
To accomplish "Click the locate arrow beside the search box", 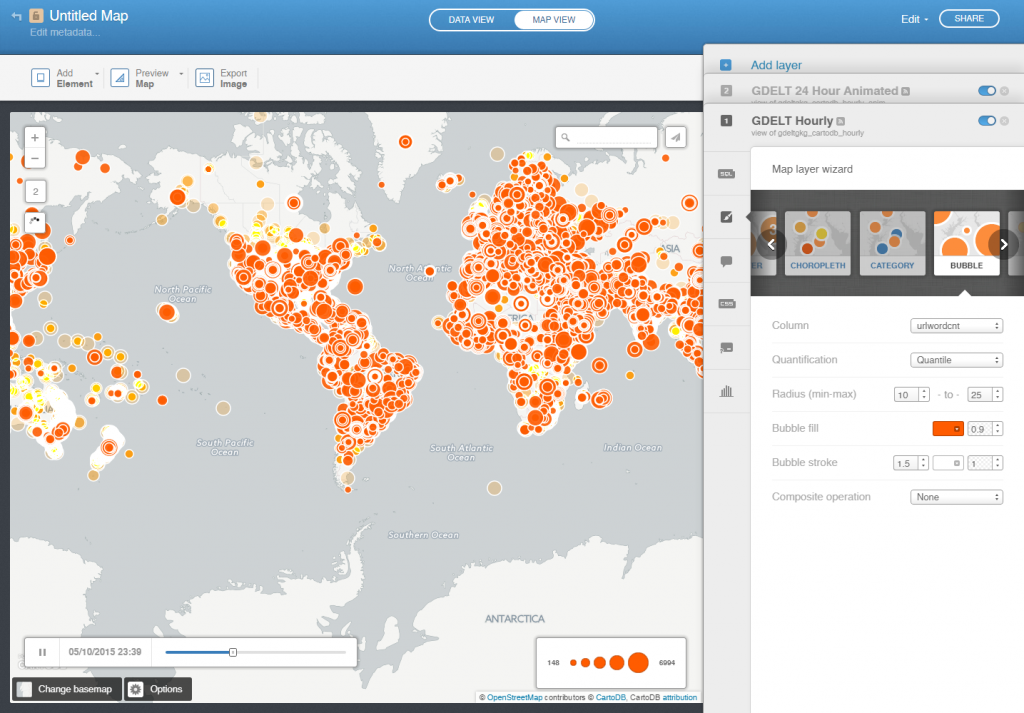I will click(x=675, y=137).
